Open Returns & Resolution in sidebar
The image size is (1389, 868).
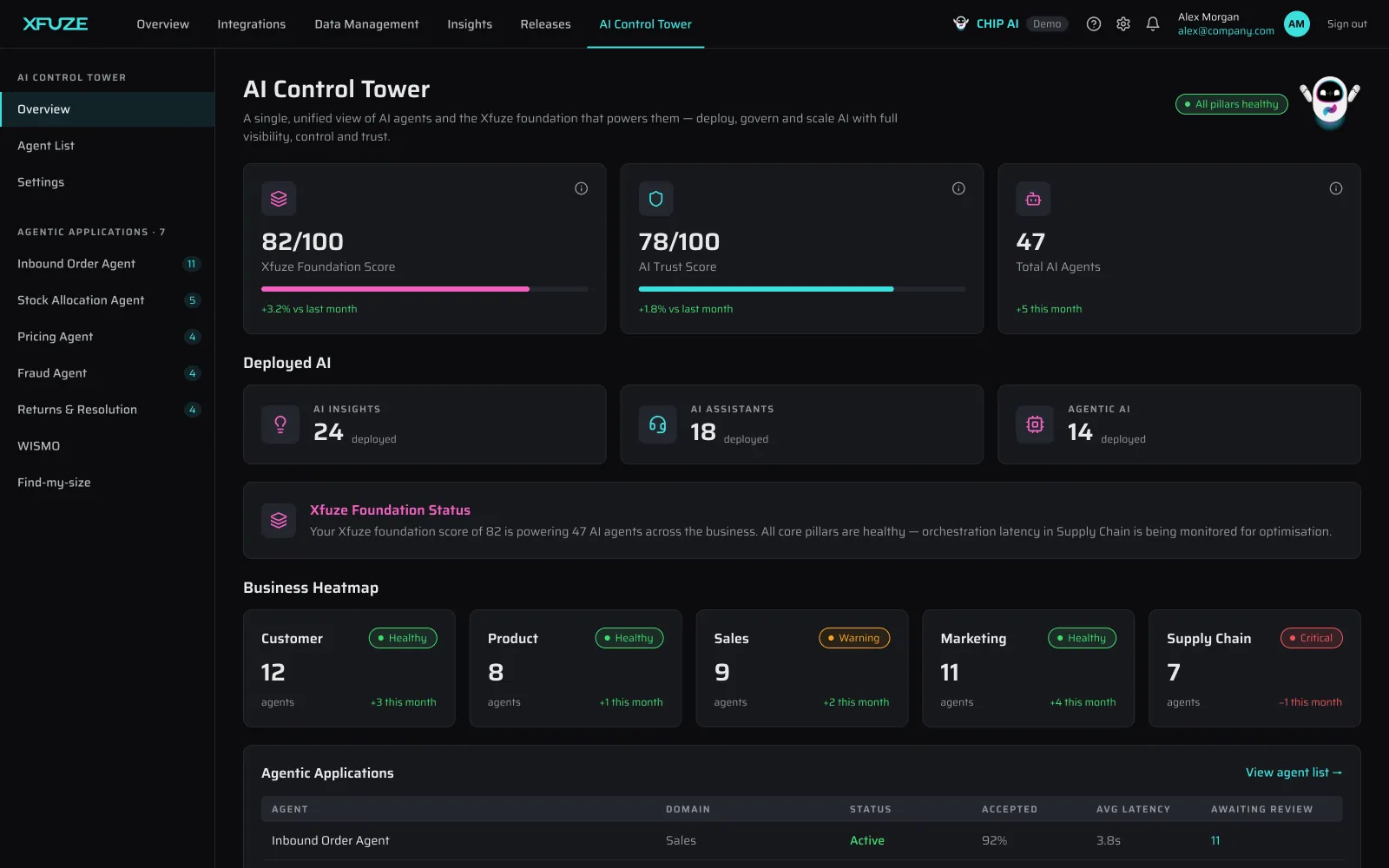coord(108,410)
